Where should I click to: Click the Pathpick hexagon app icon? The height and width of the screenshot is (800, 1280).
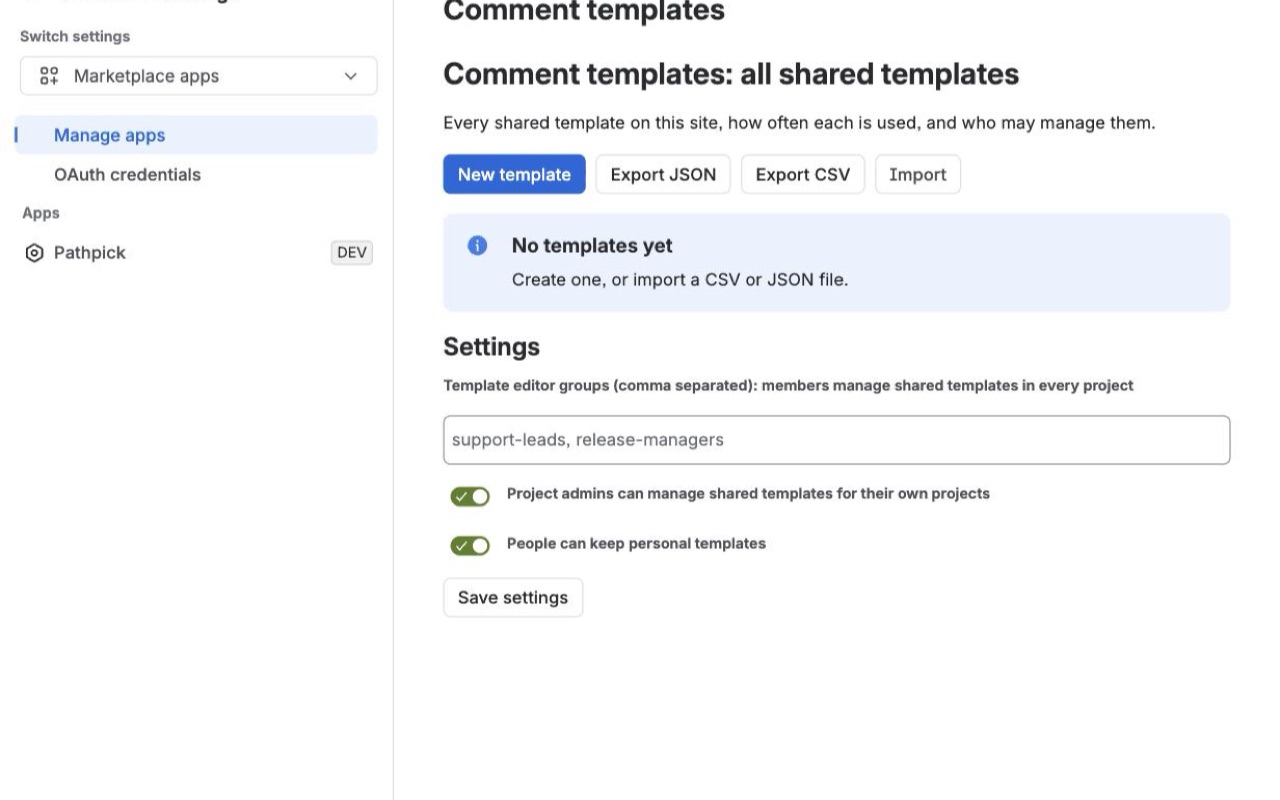click(x=34, y=253)
